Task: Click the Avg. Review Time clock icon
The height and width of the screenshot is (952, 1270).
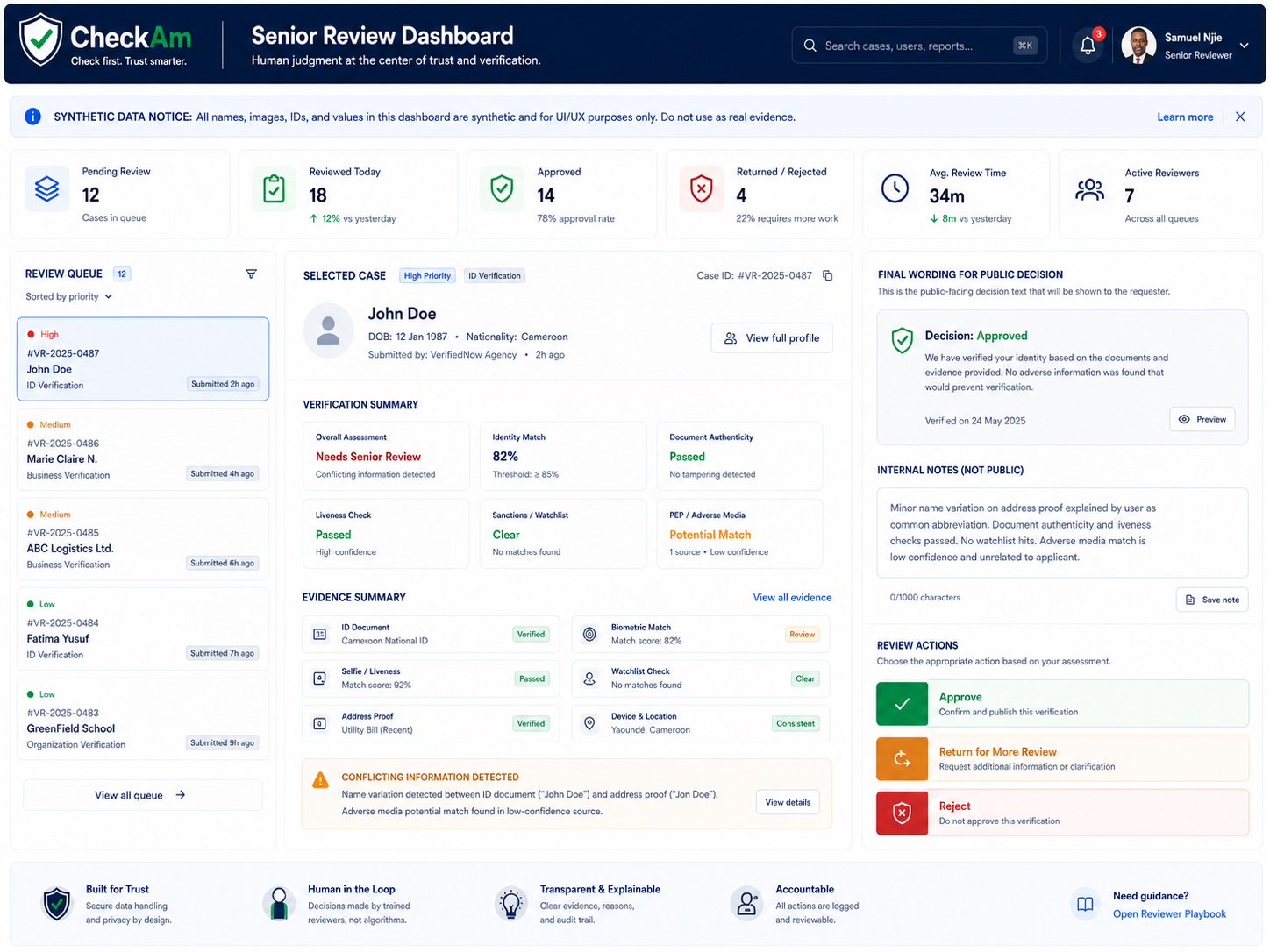Action: pos(895,188)
